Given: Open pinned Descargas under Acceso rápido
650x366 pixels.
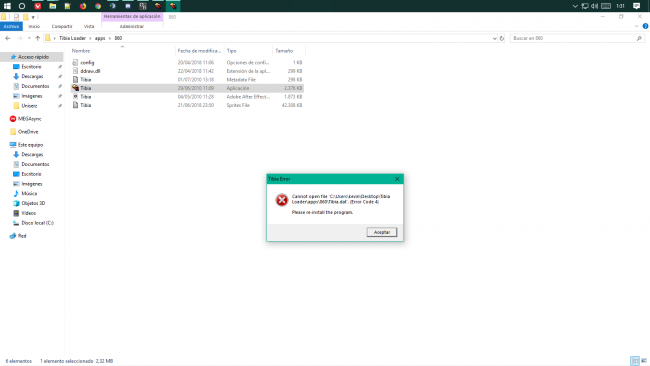Looking at the screenshot, I should [x=32, y=76].
